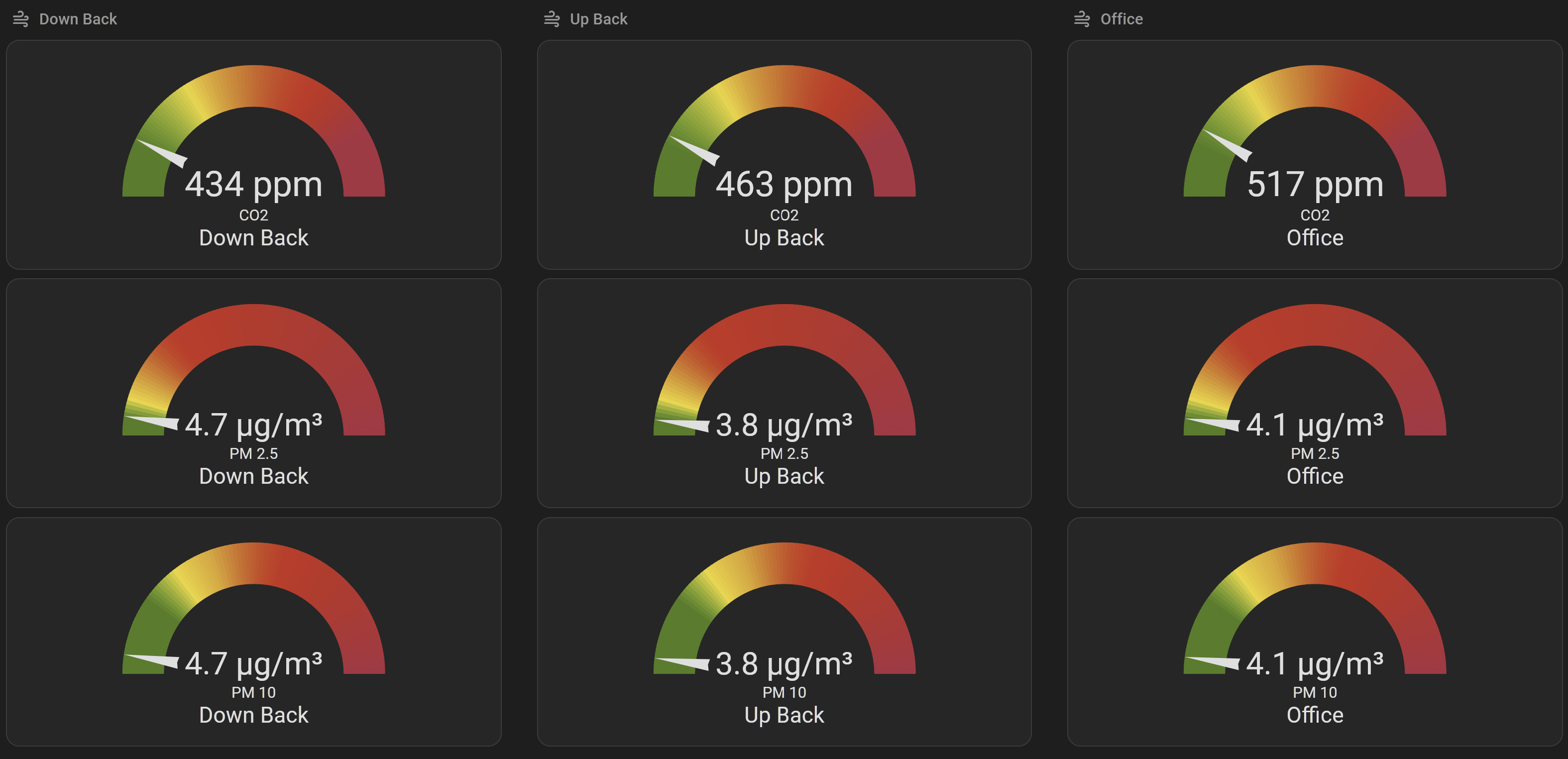Click the PM 2.5 label in Up Back card

[x=784, y=453]
